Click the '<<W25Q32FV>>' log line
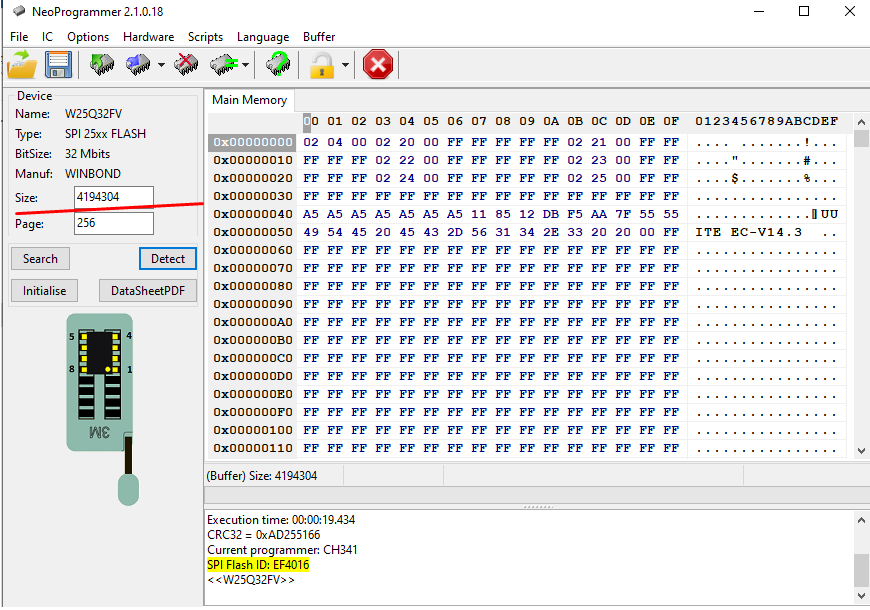 pyautogui.click(x=251, y=580)
